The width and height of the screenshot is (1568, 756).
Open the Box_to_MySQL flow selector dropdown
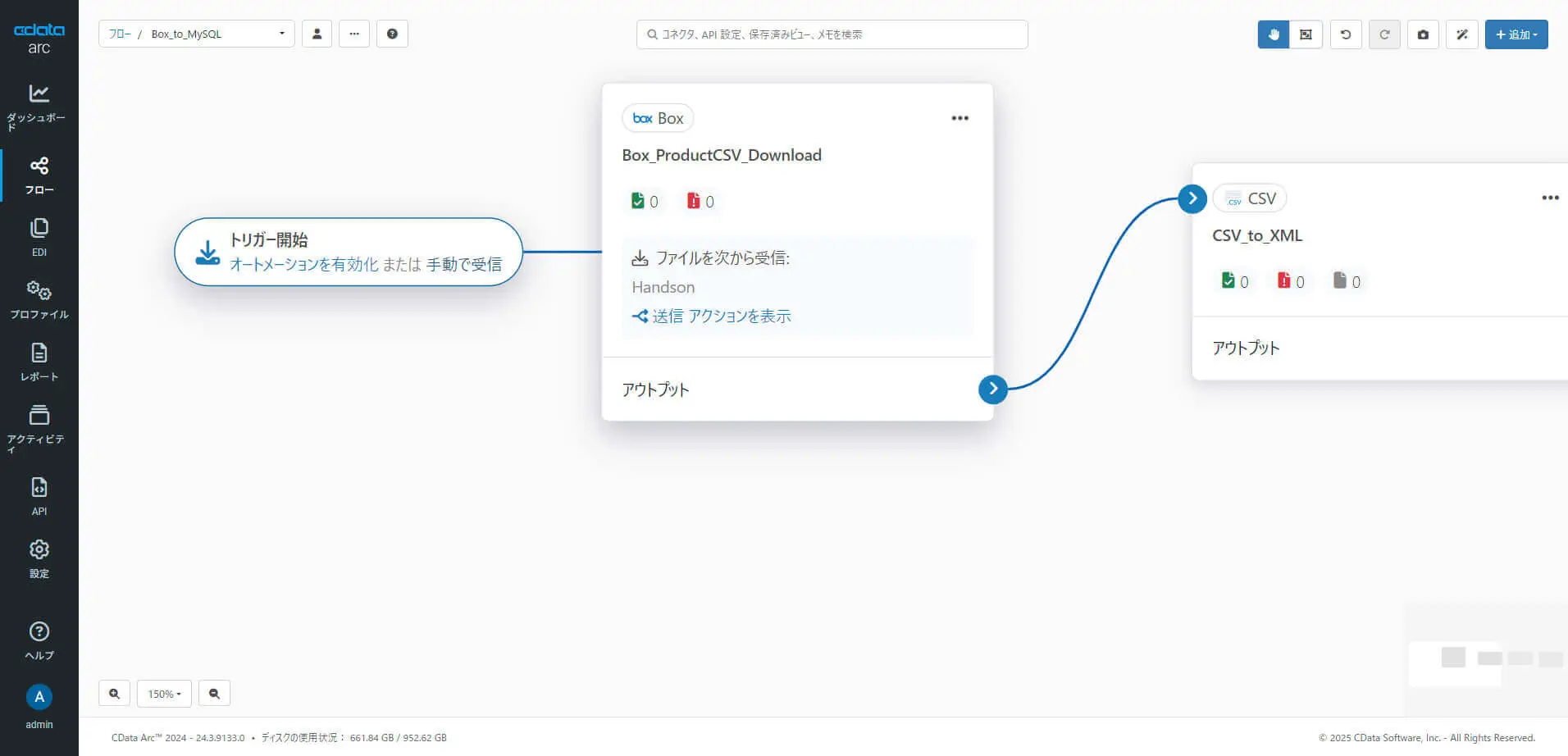coord(218,34)
